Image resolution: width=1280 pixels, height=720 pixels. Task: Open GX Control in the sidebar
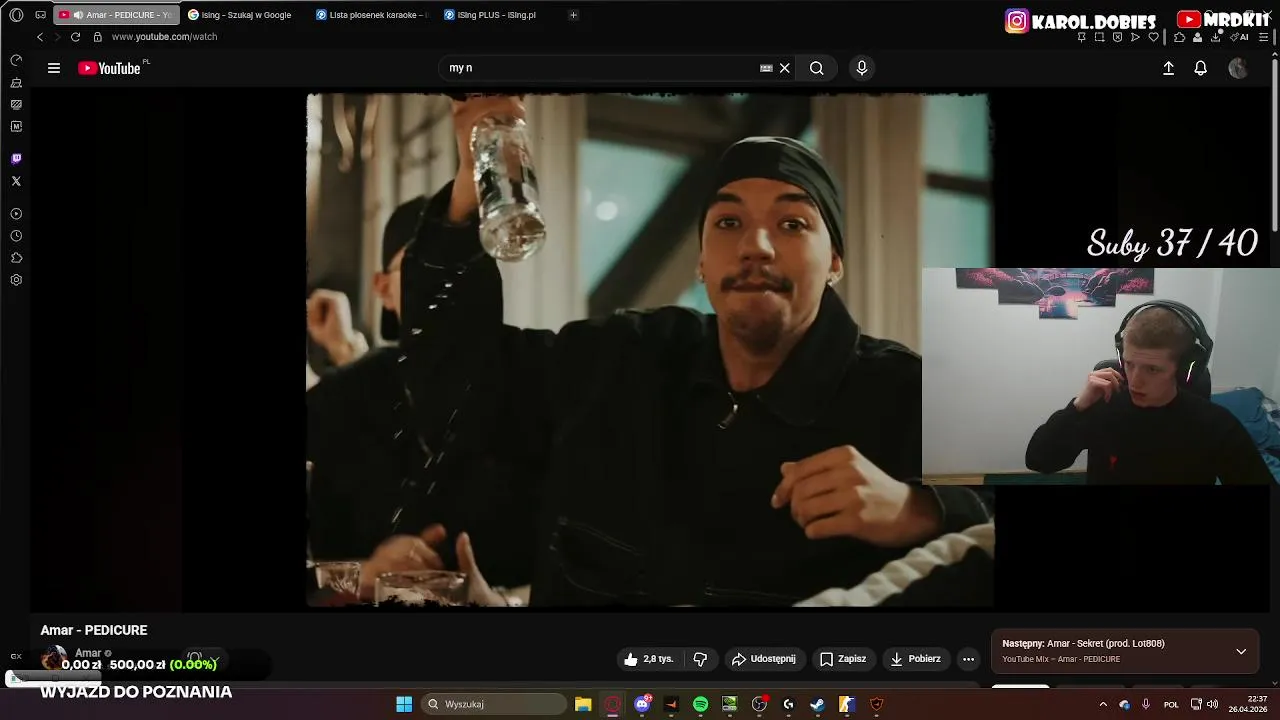click(x=16, y=60)
